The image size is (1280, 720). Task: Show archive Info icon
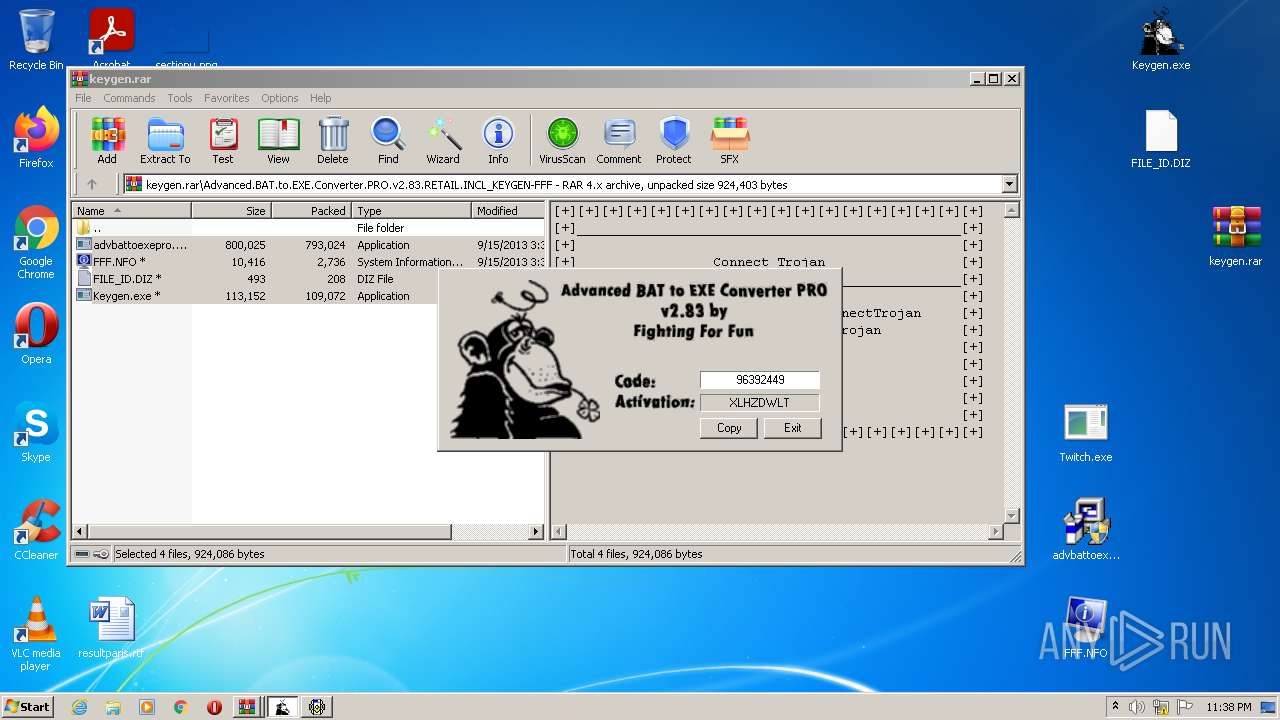498,140
